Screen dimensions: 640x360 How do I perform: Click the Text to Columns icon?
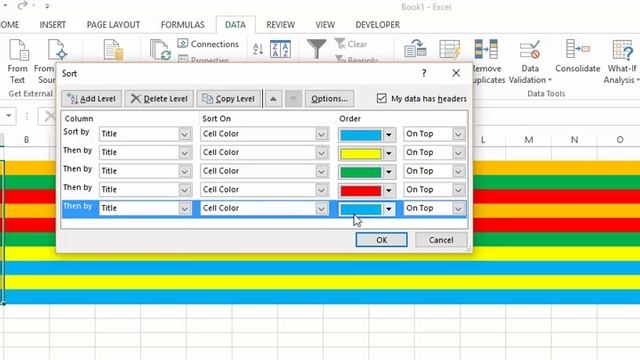point(415,49)
